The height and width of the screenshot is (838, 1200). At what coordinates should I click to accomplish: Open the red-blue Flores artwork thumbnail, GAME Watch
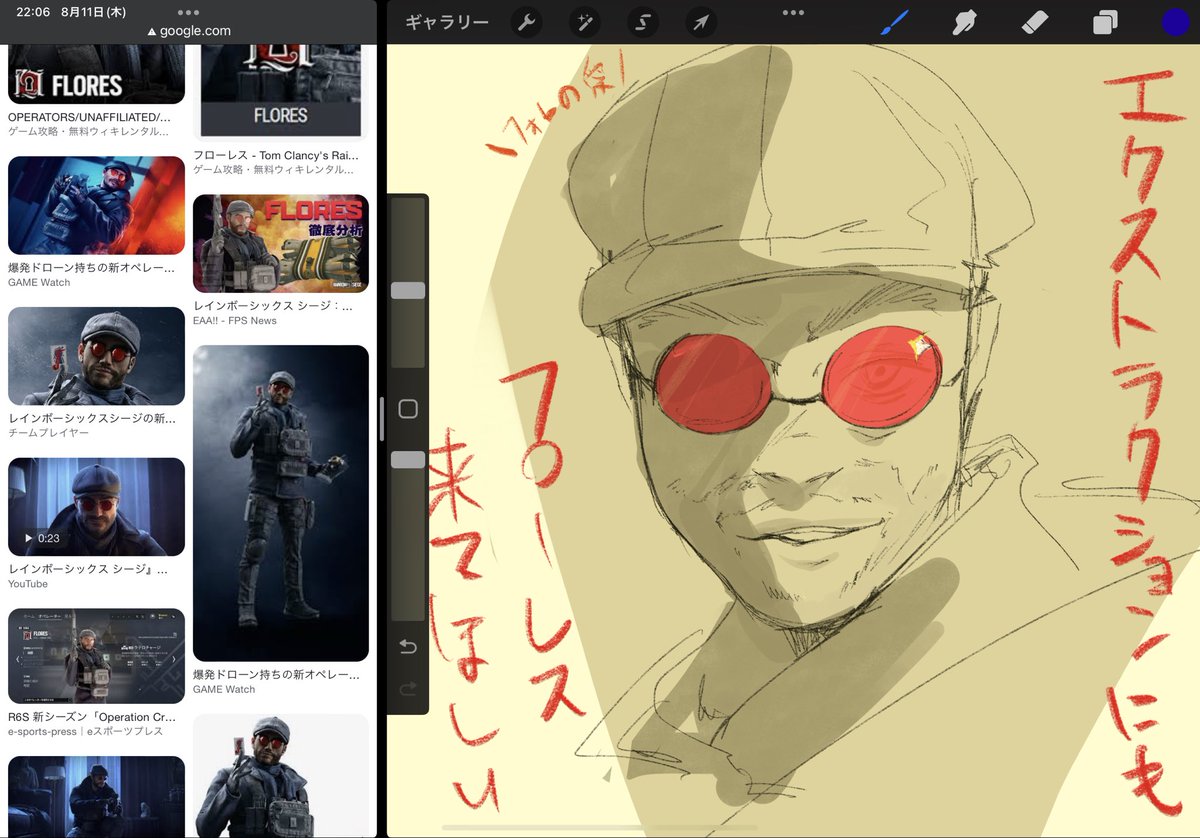(x=96, y=205)
